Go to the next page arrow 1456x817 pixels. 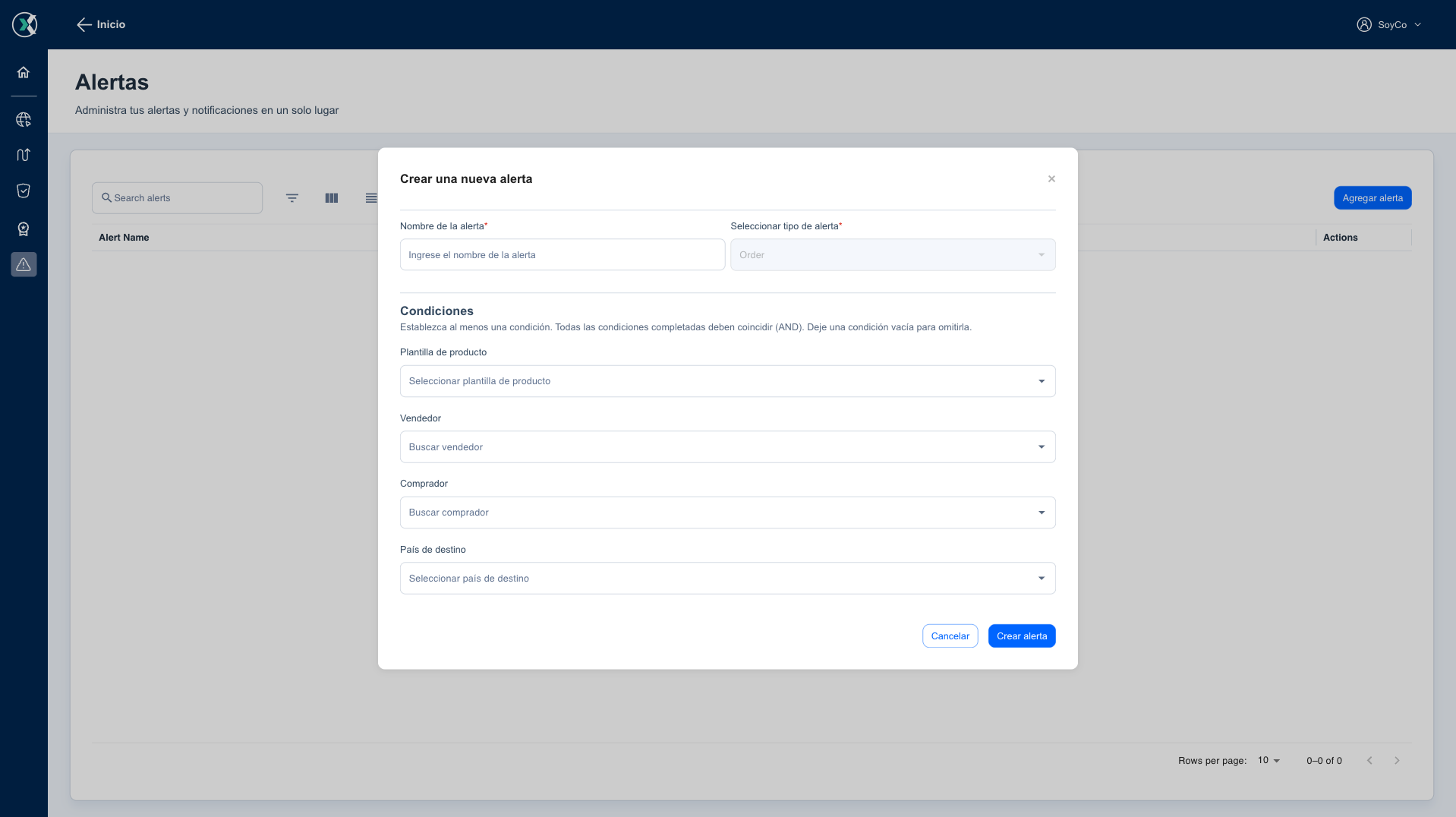[x=1397, y=760]
